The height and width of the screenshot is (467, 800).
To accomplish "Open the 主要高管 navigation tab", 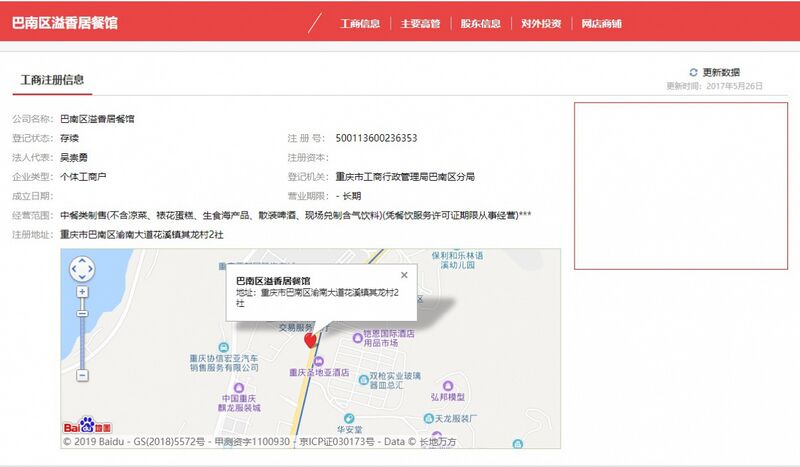I will click(420, 23).
